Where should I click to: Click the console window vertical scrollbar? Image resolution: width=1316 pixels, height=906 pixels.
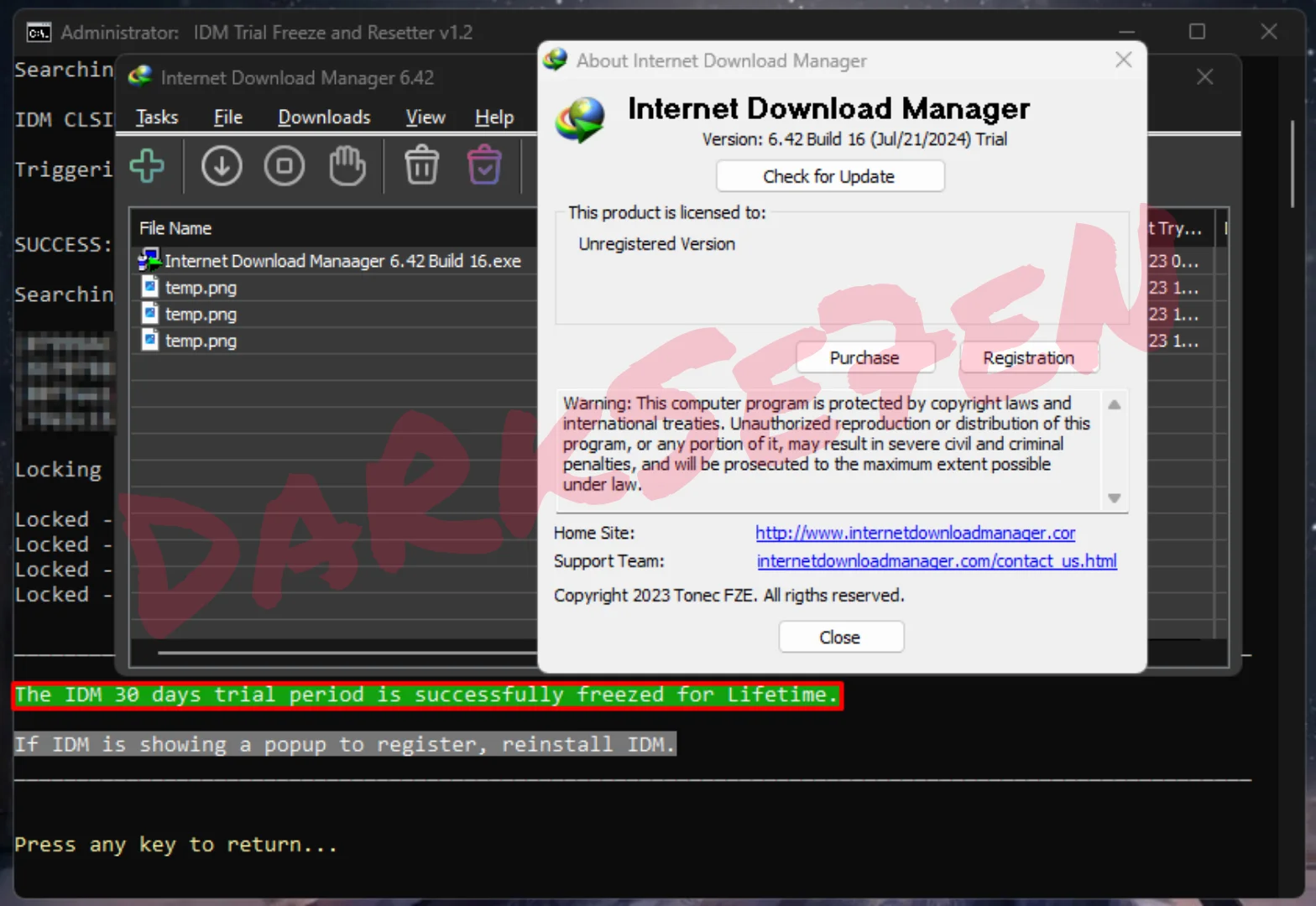[1292, 164]
